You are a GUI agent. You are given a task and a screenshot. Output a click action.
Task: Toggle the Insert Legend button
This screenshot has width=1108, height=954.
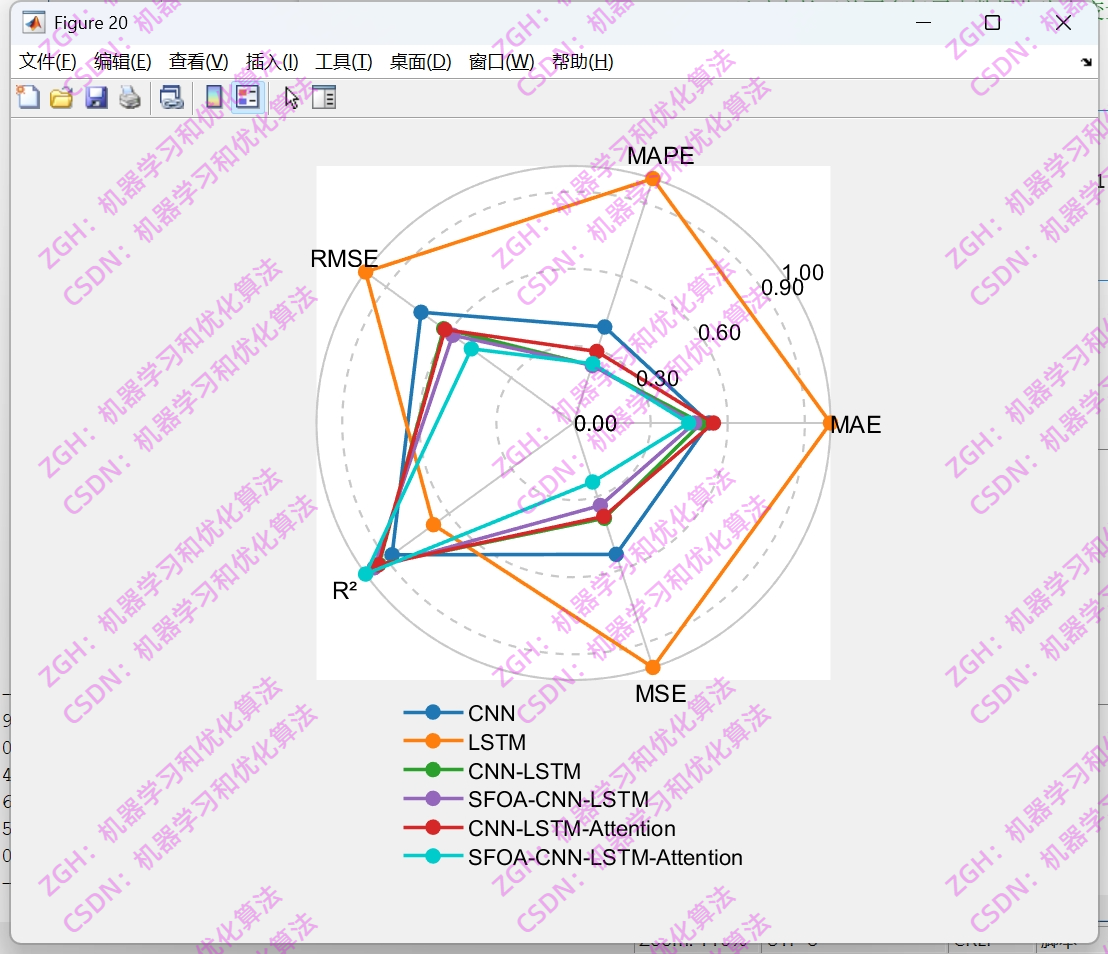pyautogui.click(x=246, y=97)
